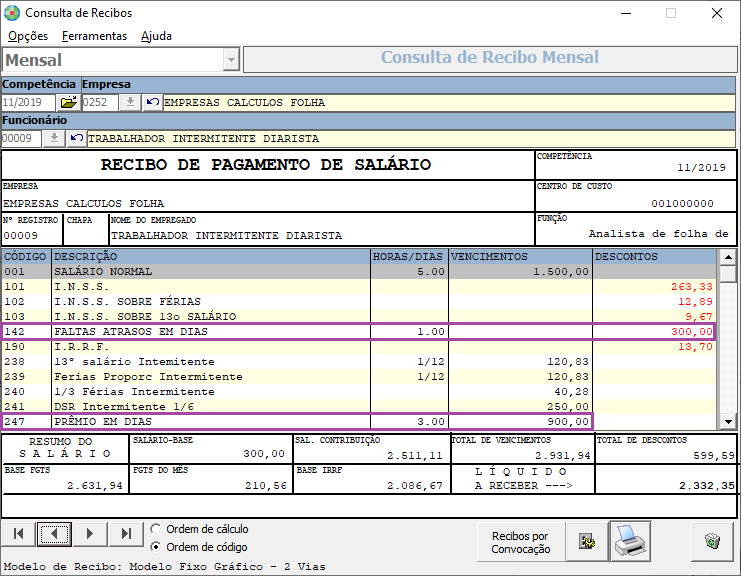Select row DSR Intermitente 1/6

359,406
